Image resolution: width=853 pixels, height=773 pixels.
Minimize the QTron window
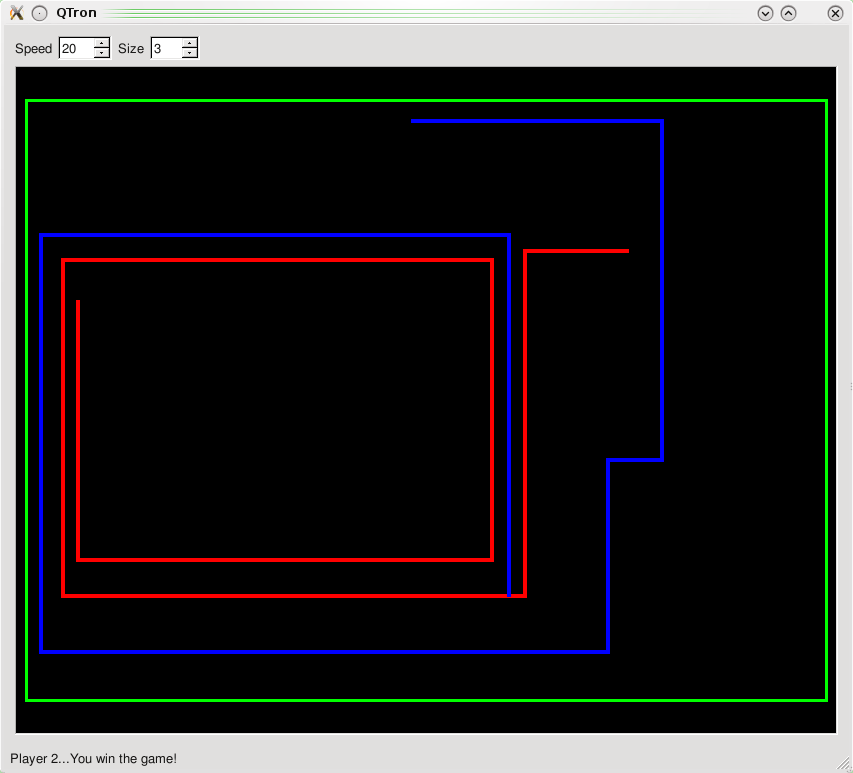click(x=765, y=13)
